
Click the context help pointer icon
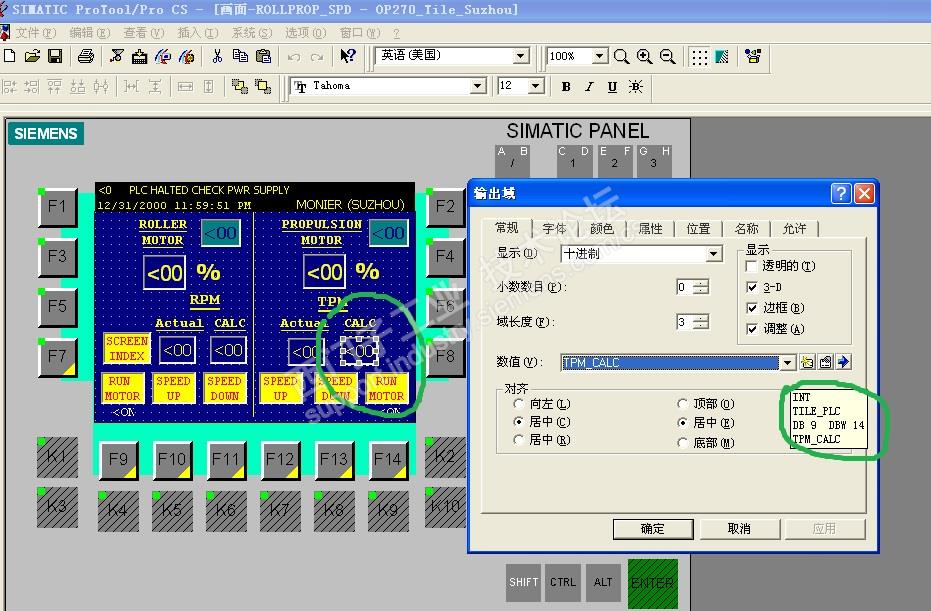(347, 56)
